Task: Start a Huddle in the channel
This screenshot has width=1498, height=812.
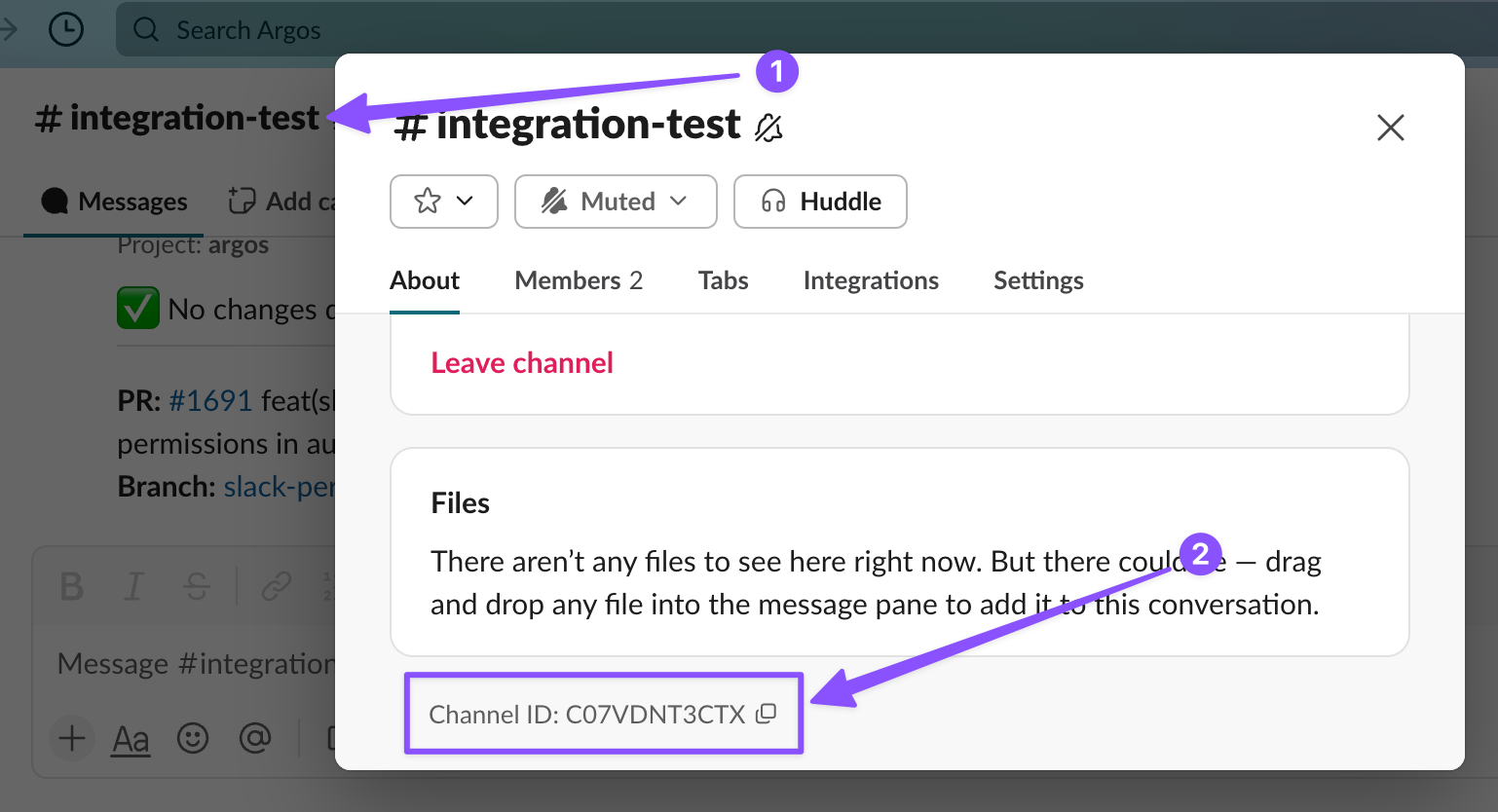Action: 820,202
